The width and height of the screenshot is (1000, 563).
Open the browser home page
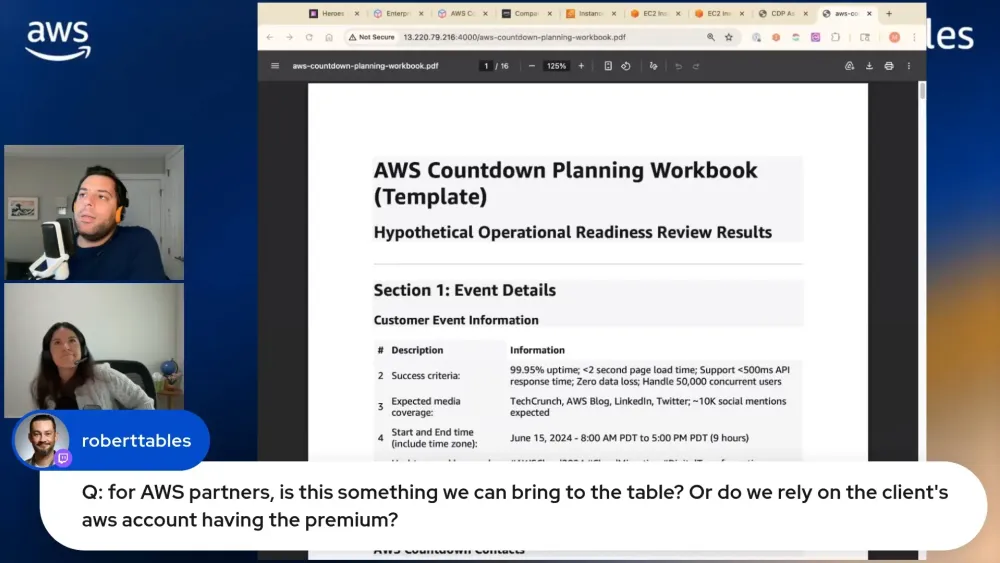(x=329, y=37)
